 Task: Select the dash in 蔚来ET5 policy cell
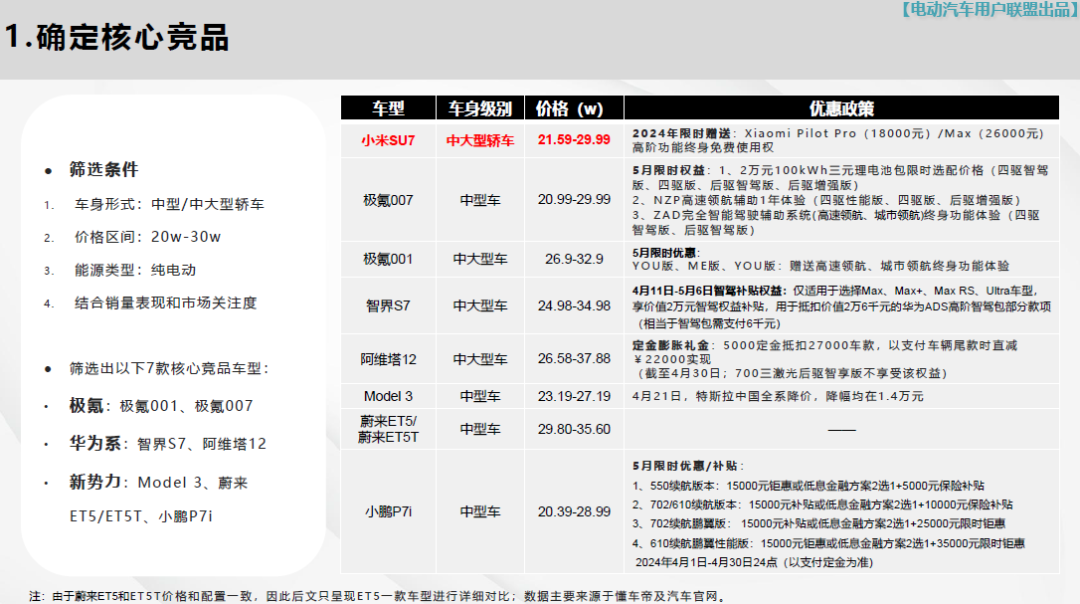(842, 430)
